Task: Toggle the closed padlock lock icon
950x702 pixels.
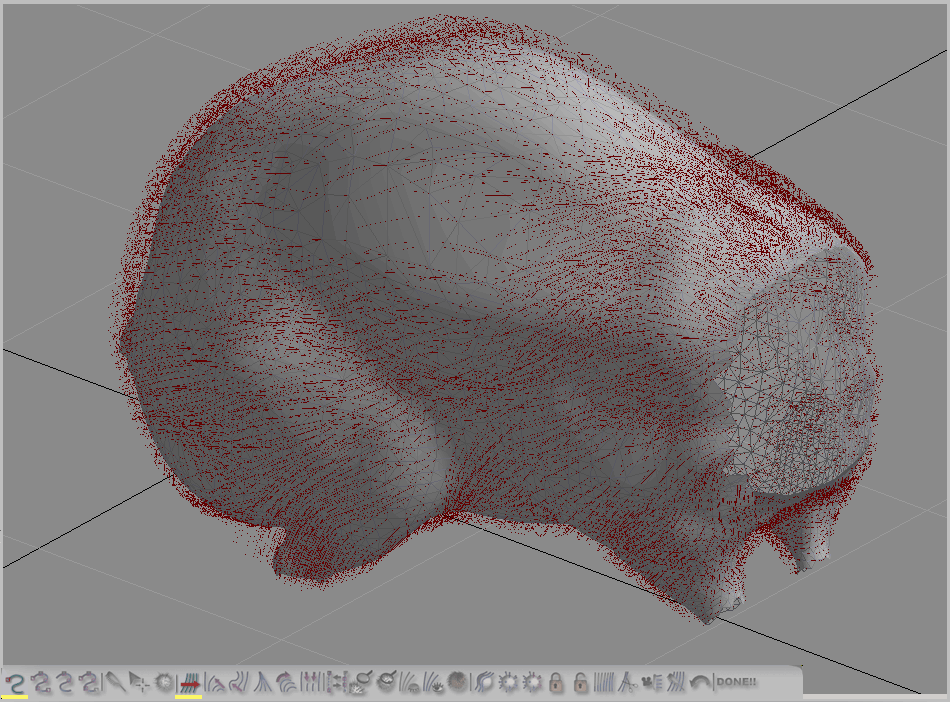Action: pos(556,682)
